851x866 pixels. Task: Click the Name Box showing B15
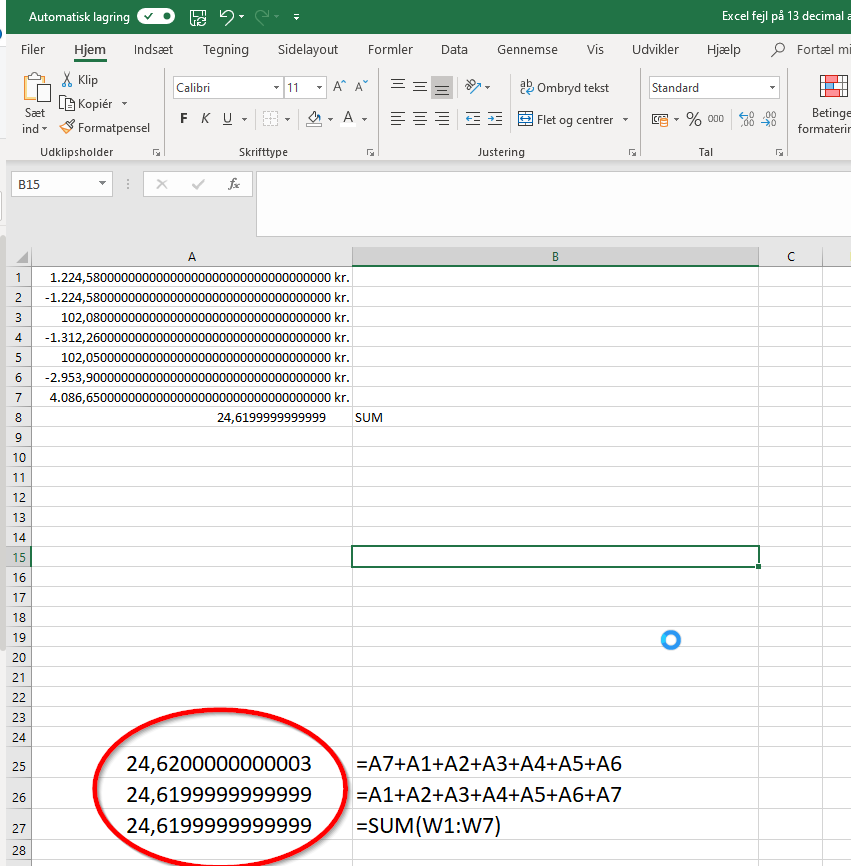pos(62,184)
